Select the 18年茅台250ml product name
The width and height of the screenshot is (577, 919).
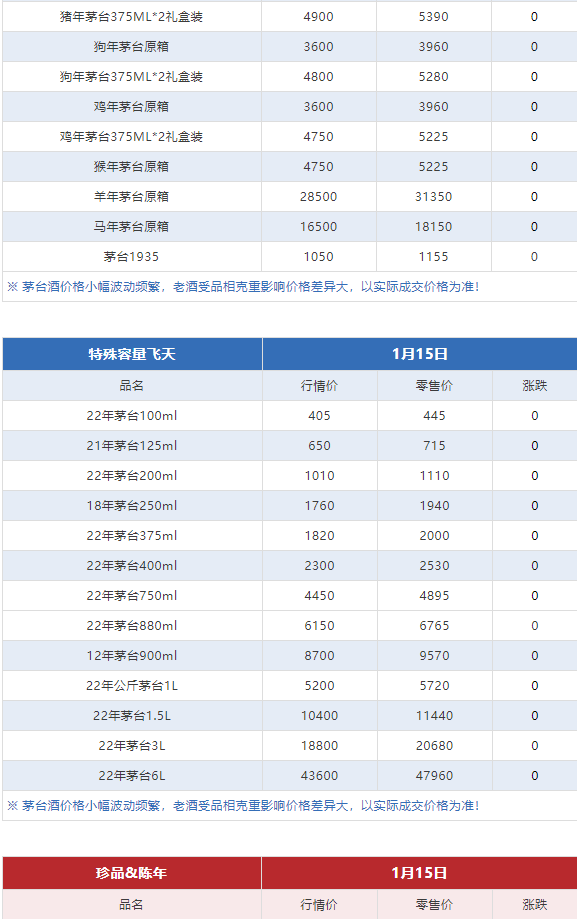pyautogui.click(x=132, y=506)
